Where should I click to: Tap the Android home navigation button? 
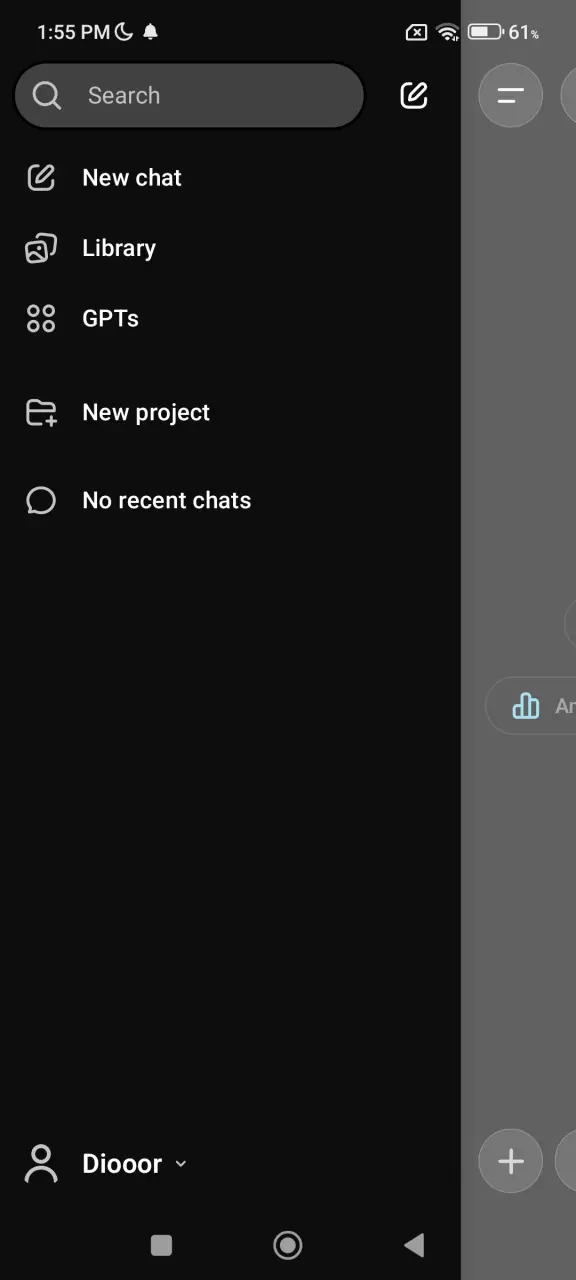(x=288, y=1245)
